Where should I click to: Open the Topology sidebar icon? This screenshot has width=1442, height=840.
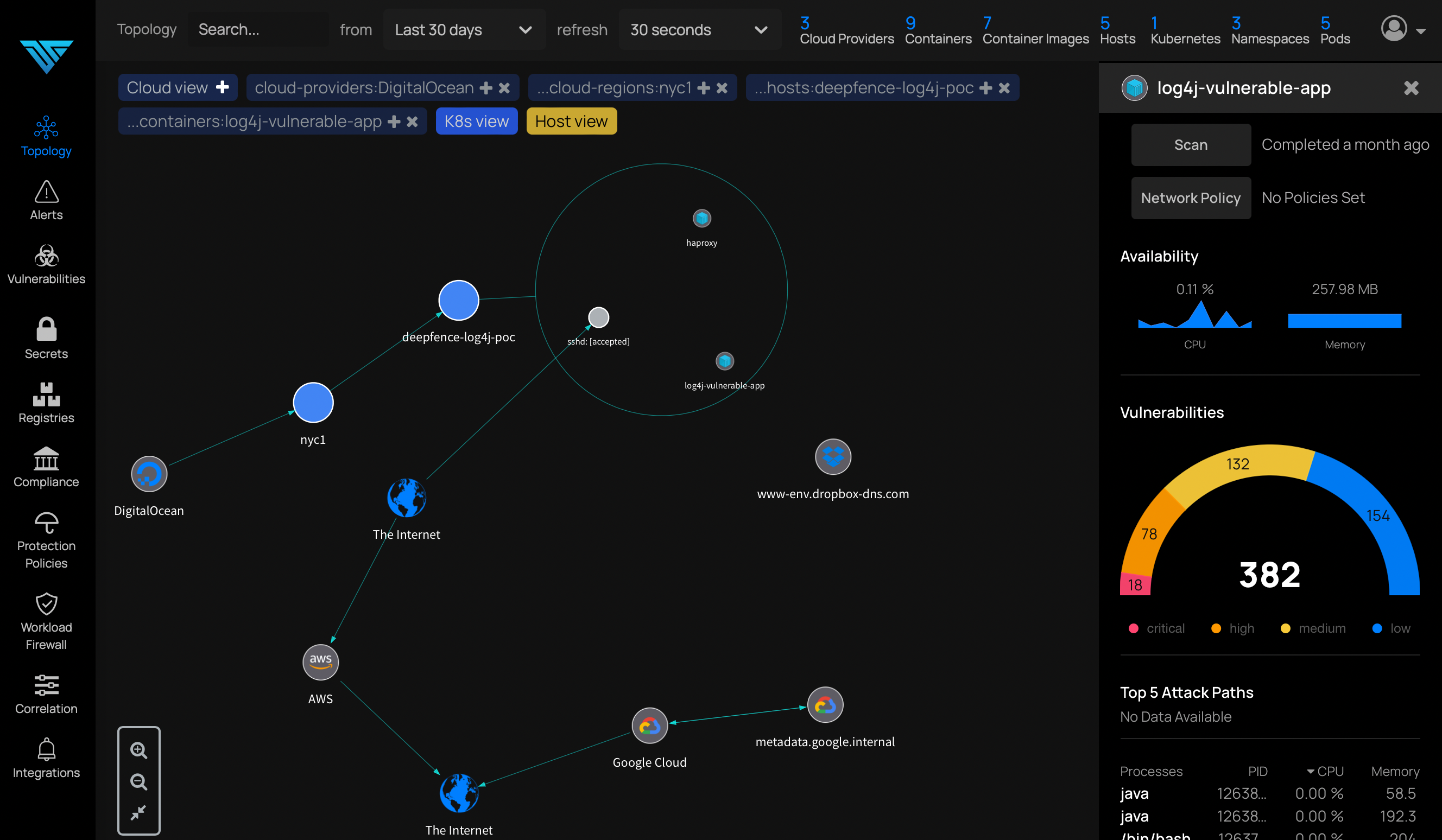[x=46, y=128]
